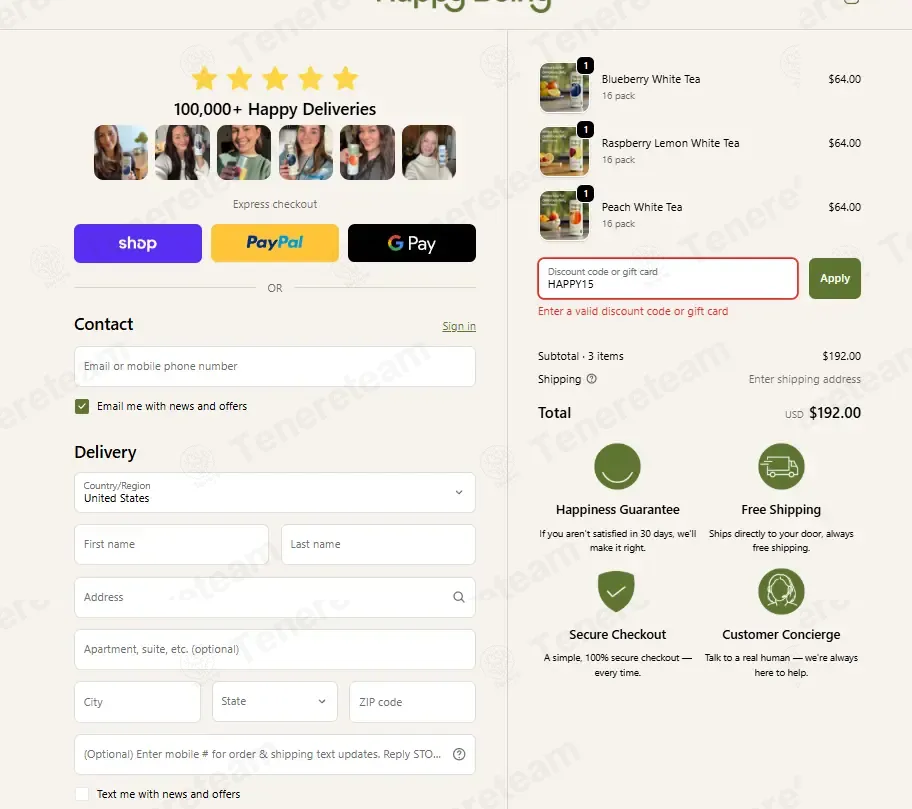Click the Happiness Guarantee smiley icon
The height and width of the screenshot is (809, 912).
pyautogui.click(x=617, y=466)
